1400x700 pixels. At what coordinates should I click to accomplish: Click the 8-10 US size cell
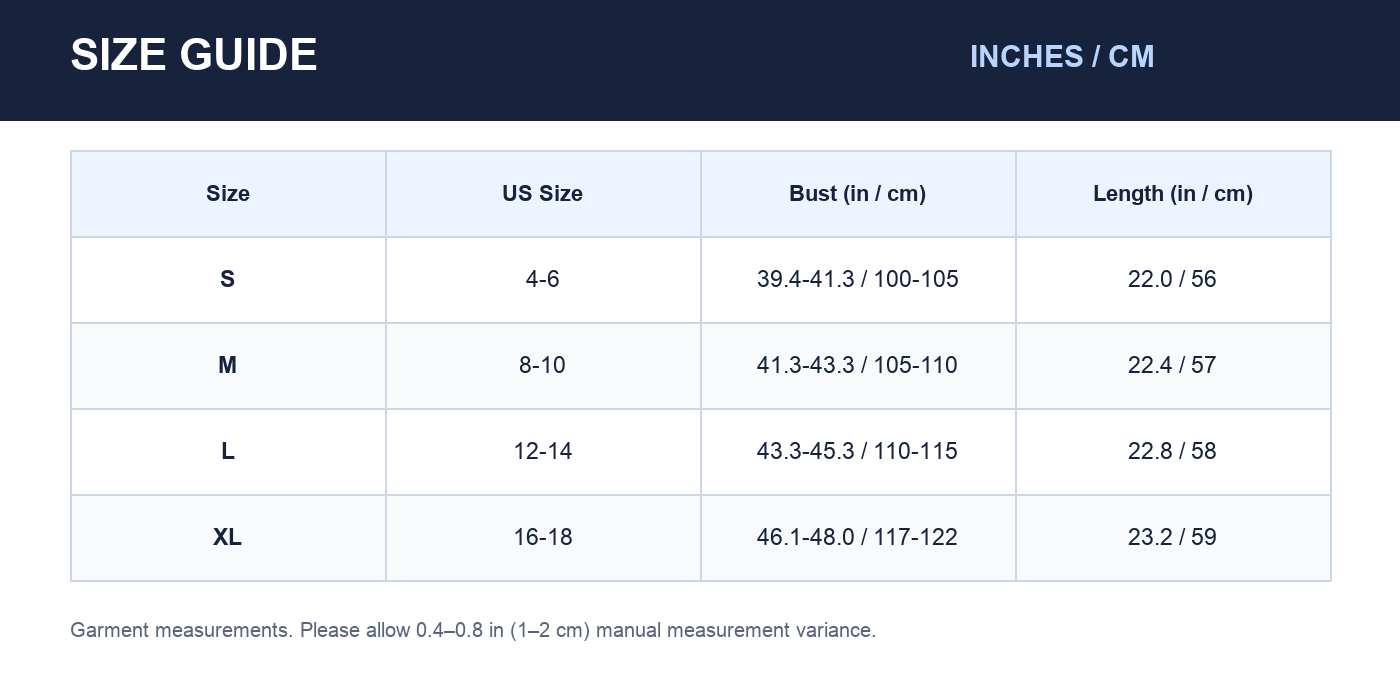[543, 365]
